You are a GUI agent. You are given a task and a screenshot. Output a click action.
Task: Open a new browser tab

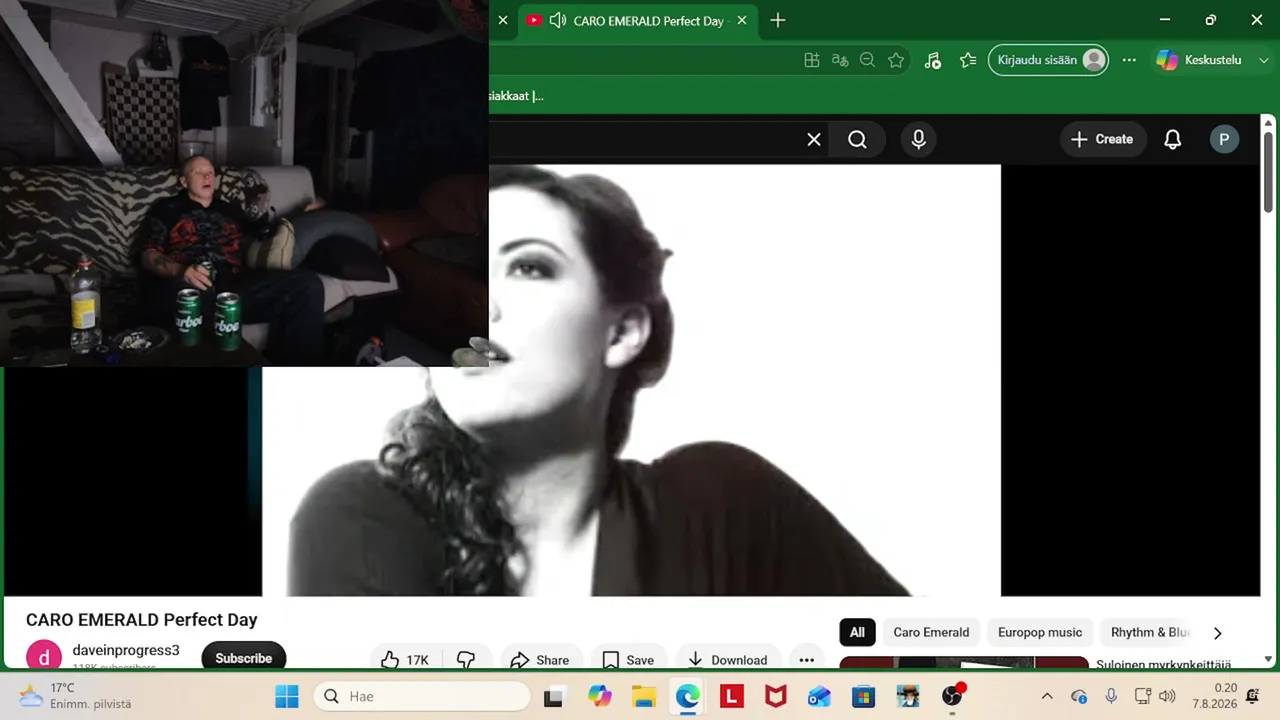tap(778, 20)
